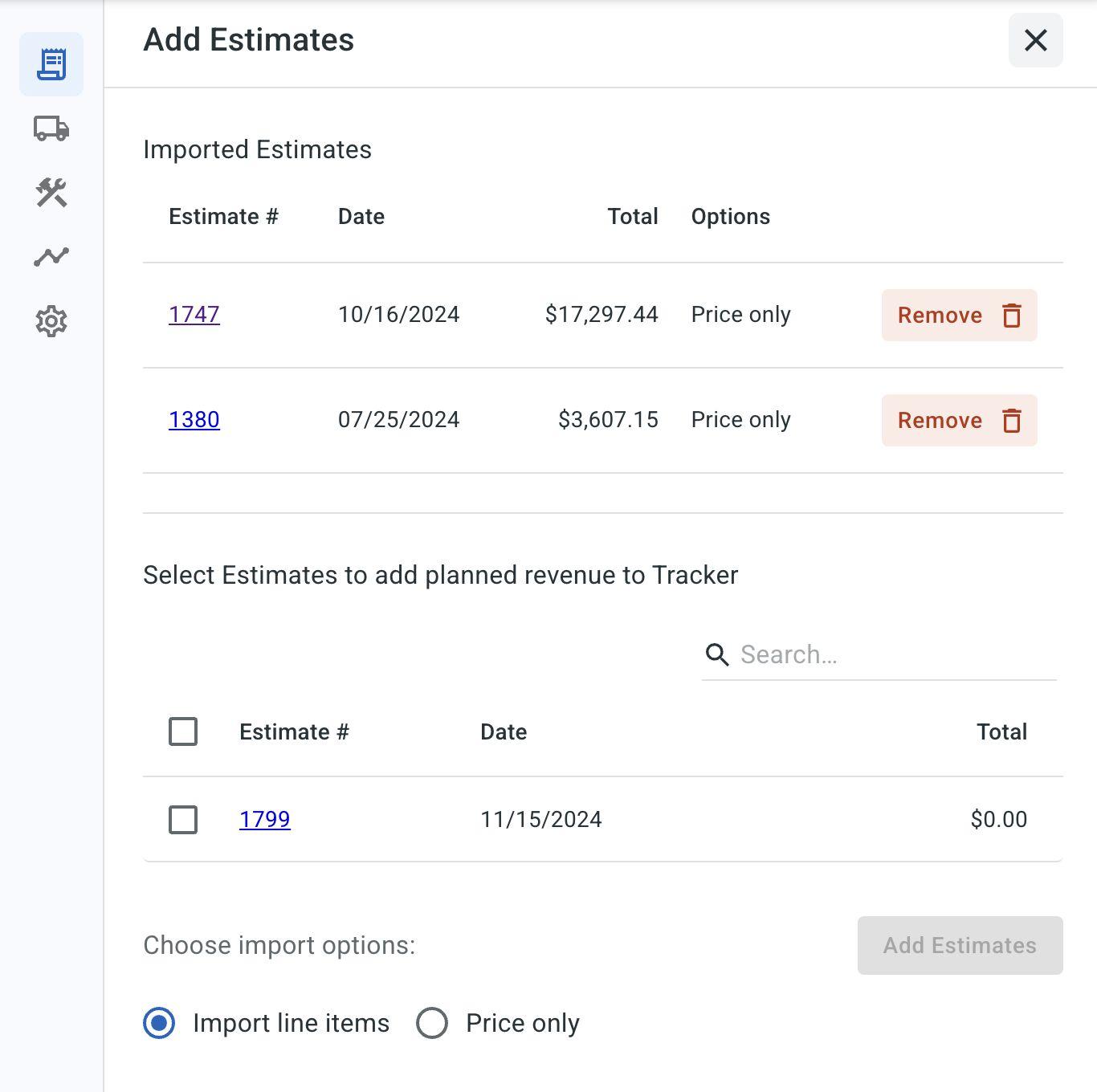Image resolution: width=1097 pixels, height=1092 pixels.
Task: Click the search magnifier icon
Action: coord(717,655)
